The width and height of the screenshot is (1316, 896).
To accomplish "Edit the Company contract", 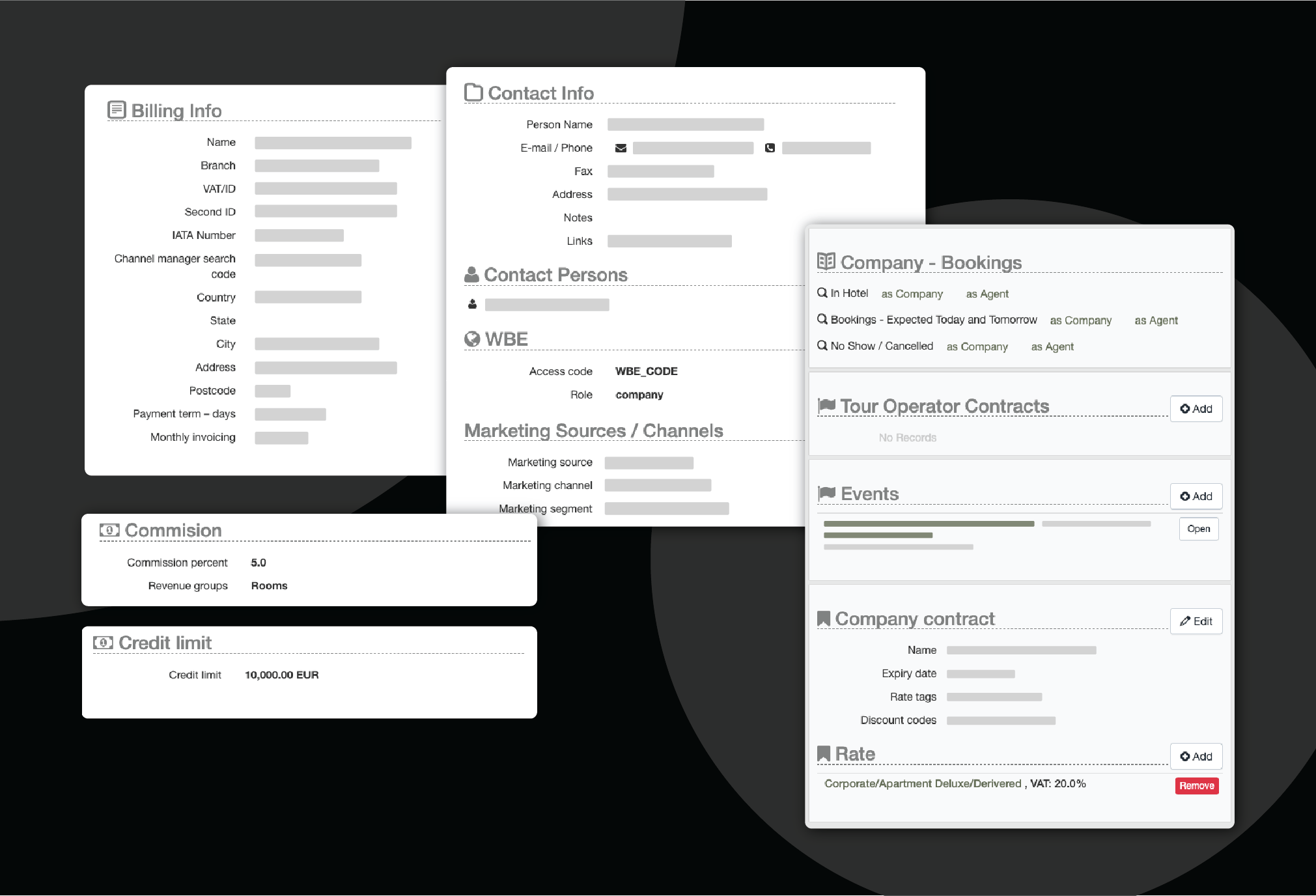I will (1196, 621).
